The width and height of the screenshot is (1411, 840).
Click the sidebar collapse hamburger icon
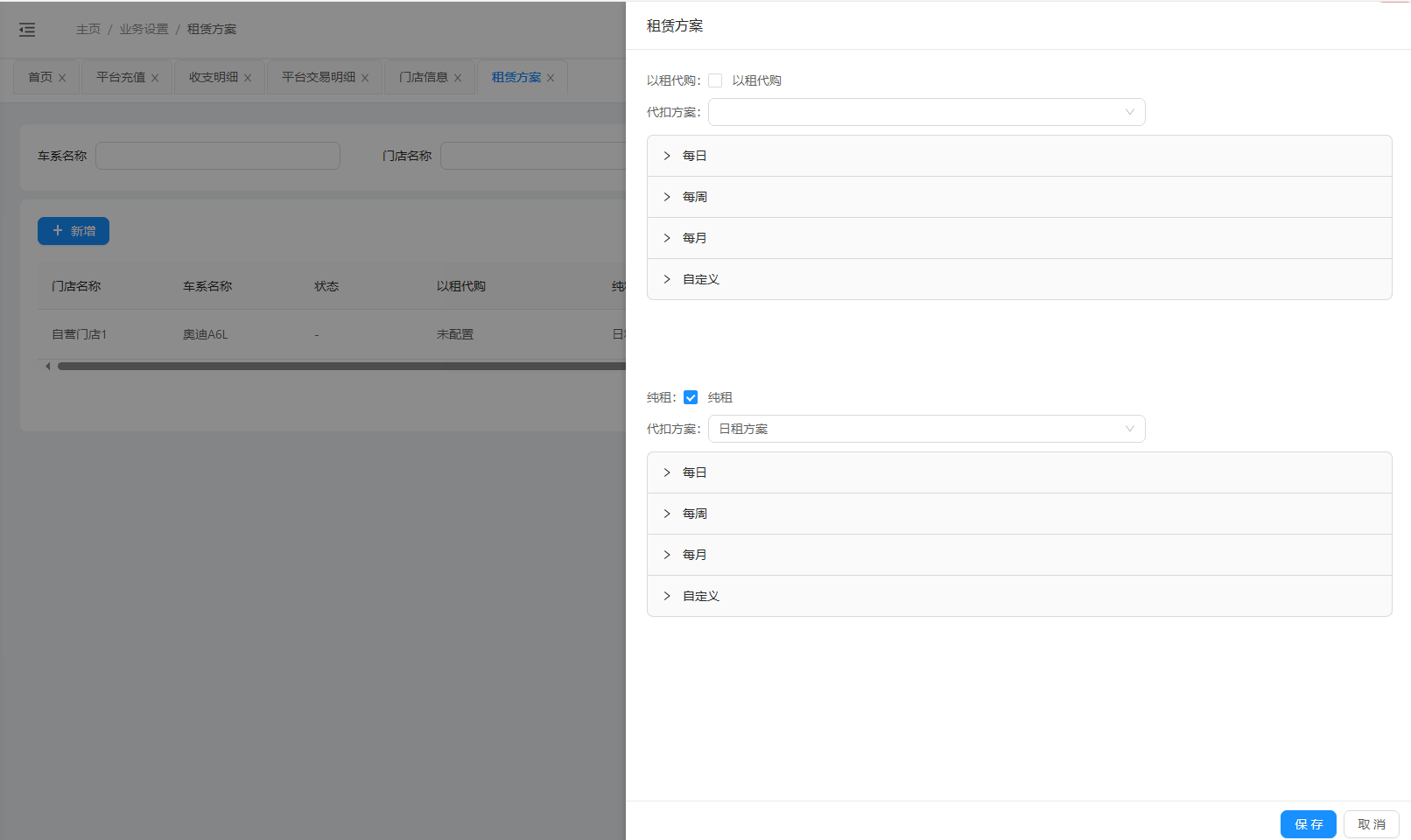[27, 30]
